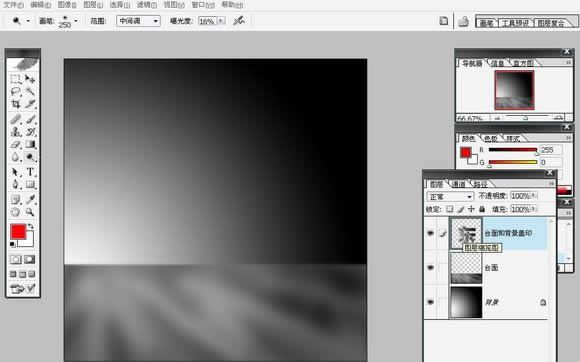Open the 视图 menu
The image size is (580, 362).
174,5
